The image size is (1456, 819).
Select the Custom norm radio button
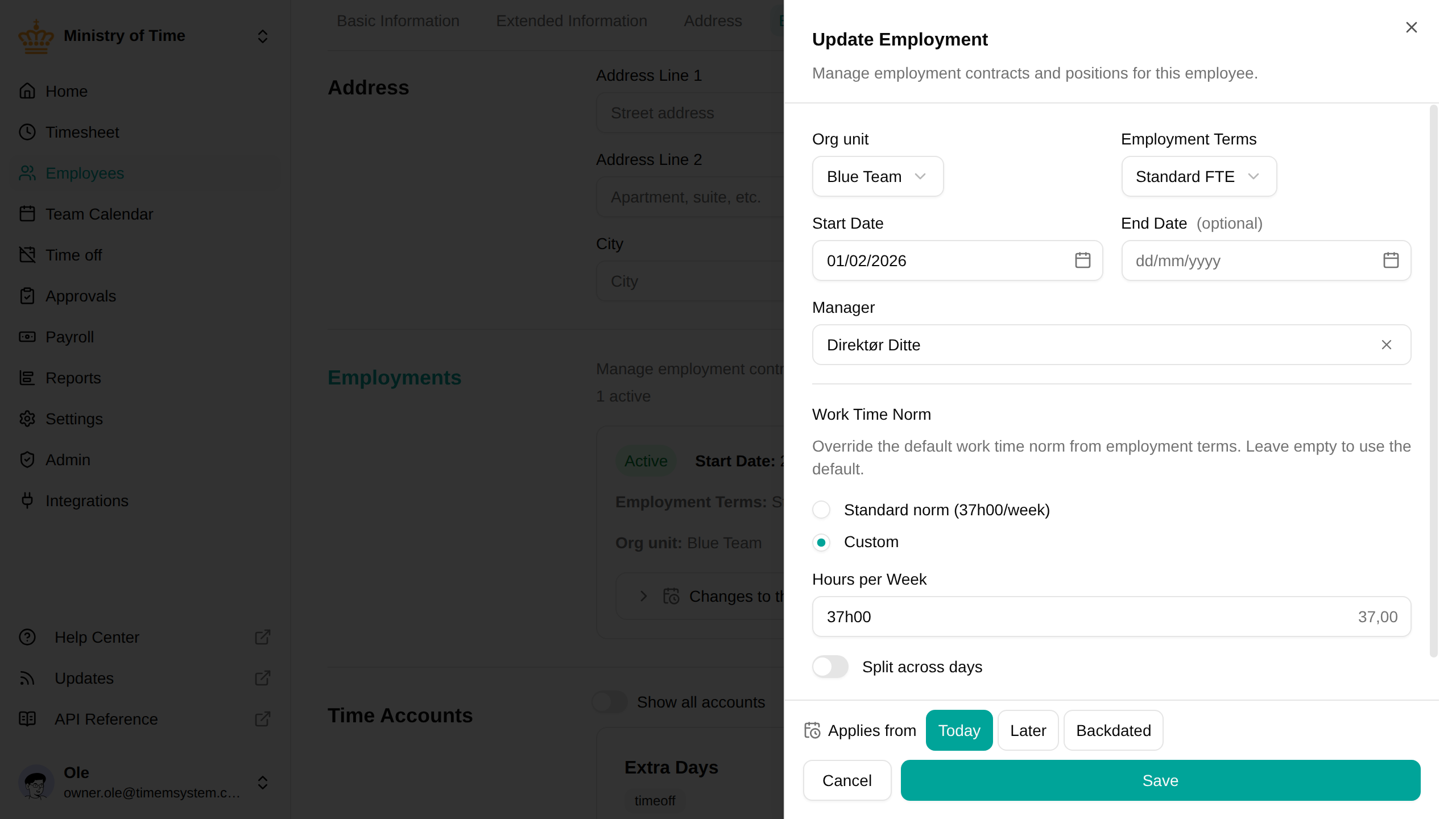click(x=821, y=542)
